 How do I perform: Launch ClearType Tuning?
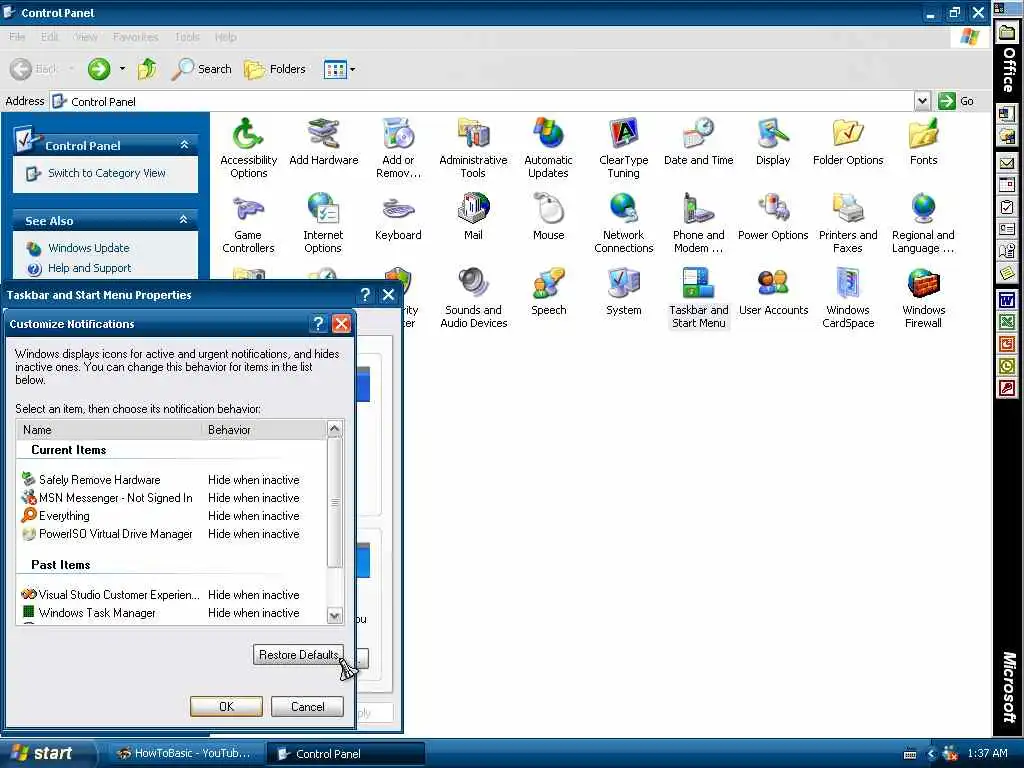[x=623, y=148]
